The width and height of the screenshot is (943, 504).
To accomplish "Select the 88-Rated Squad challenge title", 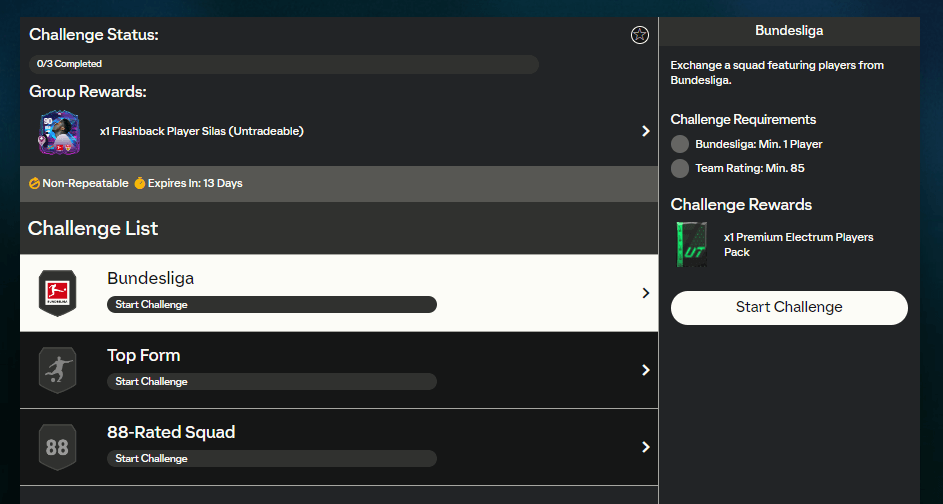I will coord(171,432).
